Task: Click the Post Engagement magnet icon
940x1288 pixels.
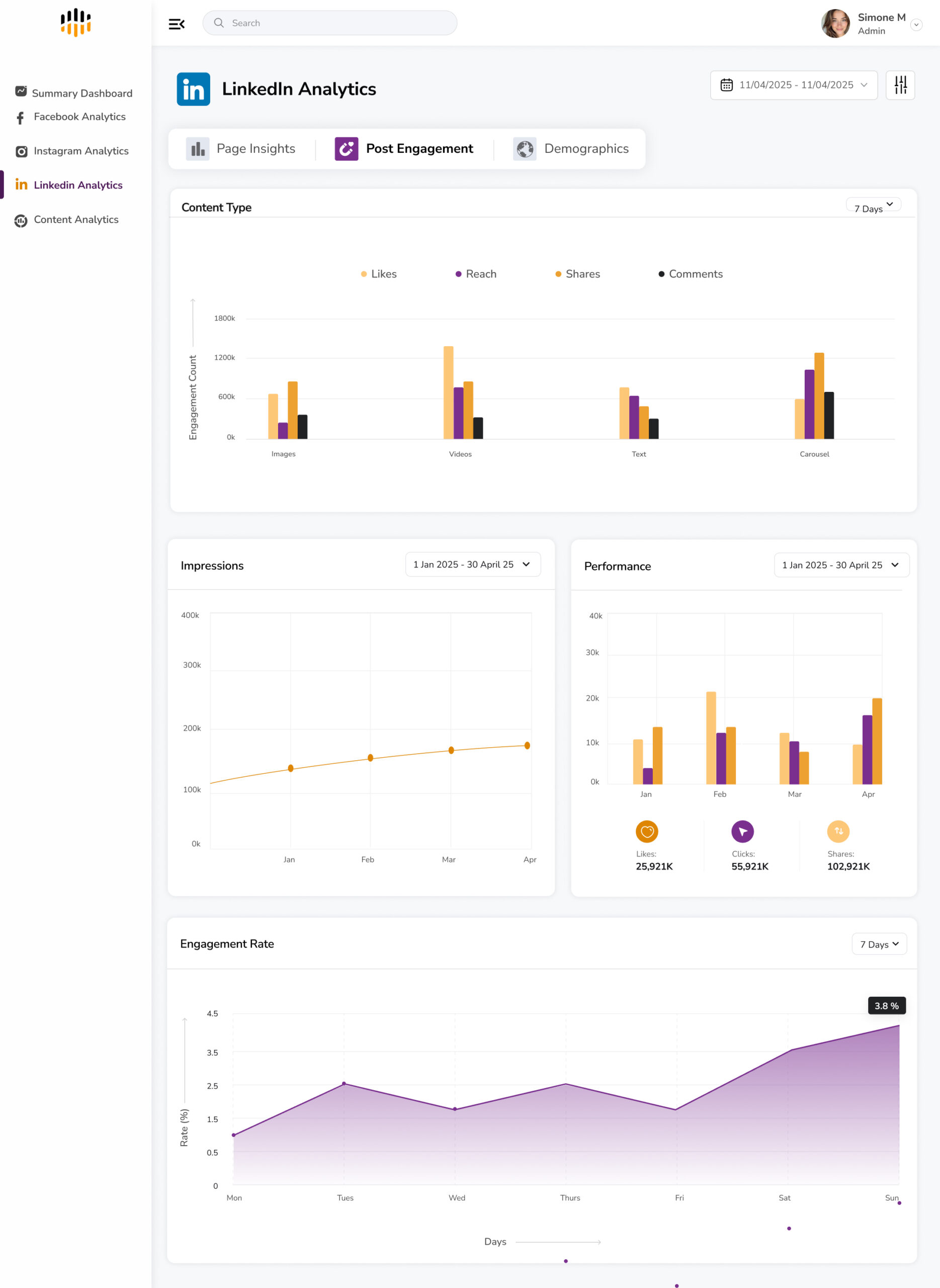Action: click(347, 148)
